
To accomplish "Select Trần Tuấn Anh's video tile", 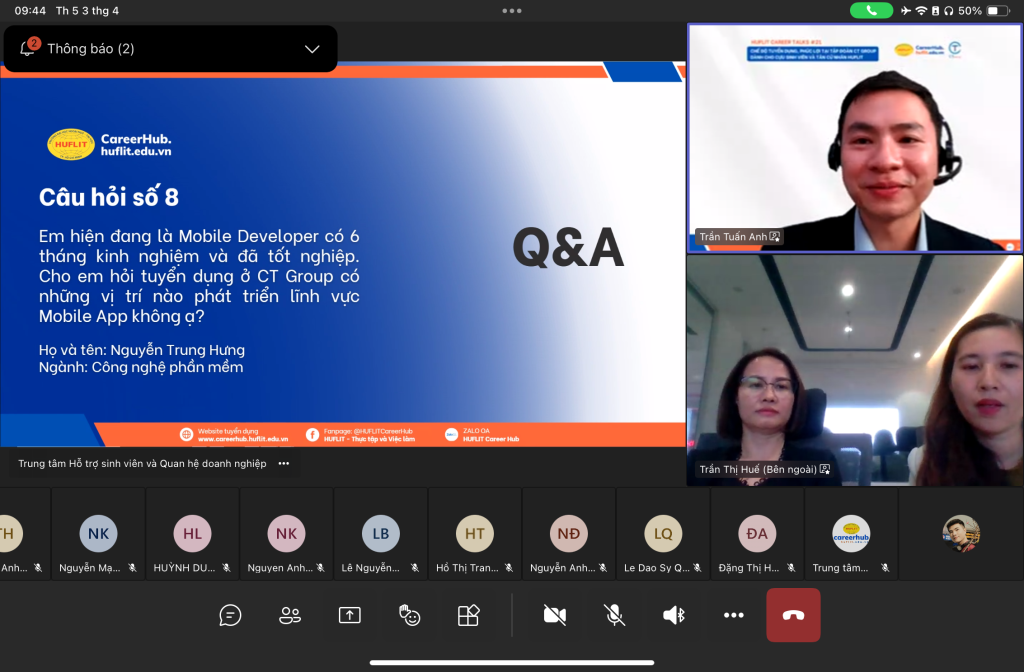I will pyautogui.click(x=855, y=137).
